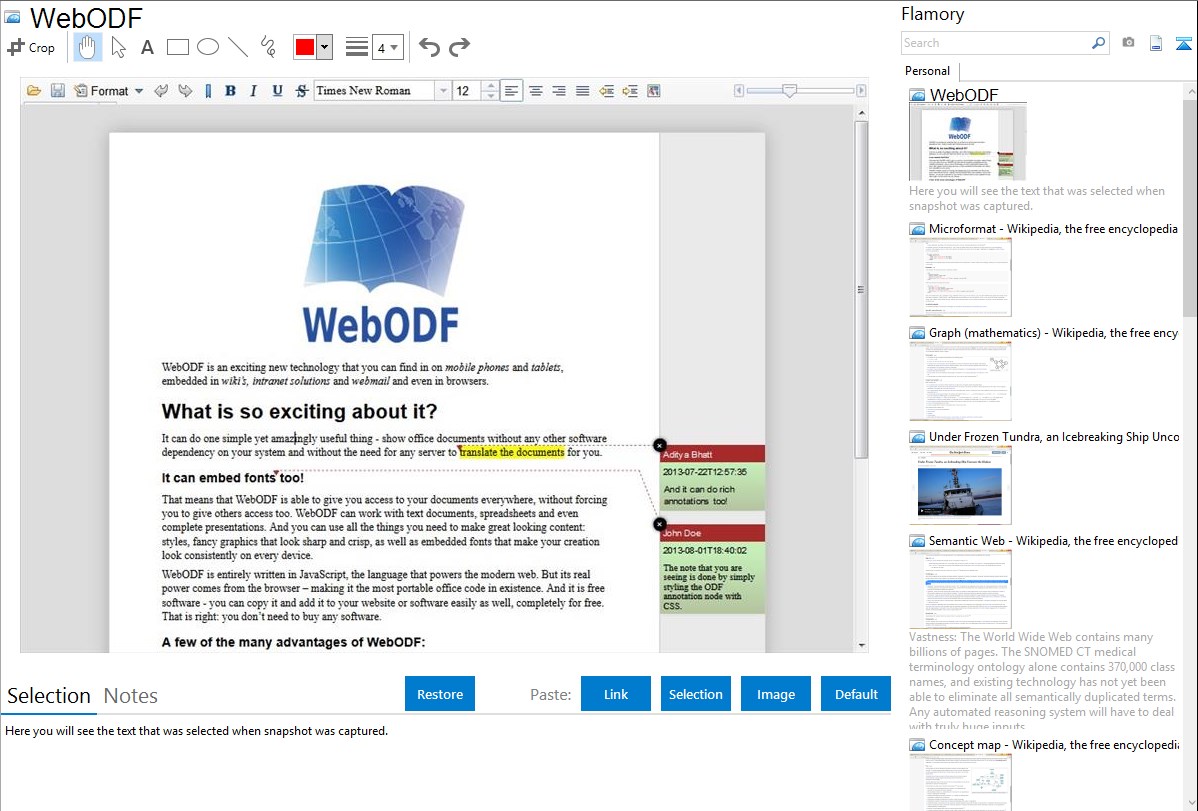Click the WebODF editor redo arrow
The image size is (1198, 811).
185,91
